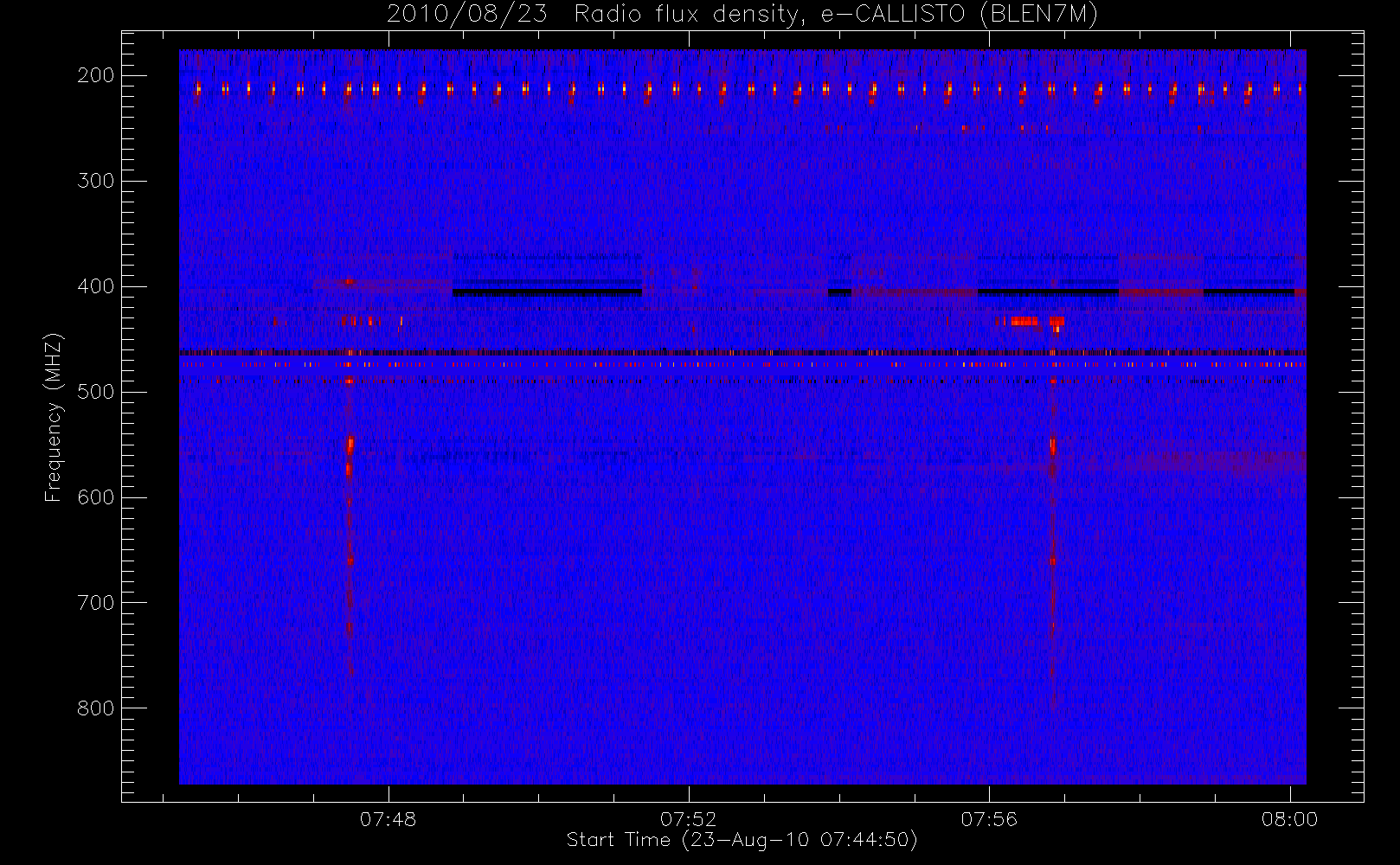Image resolution: width=1400 pixels, height=865 pixels.
Task: Click the vertical red streak near 07:47 at 550 MHz
Action: click(x=350, y=445)
